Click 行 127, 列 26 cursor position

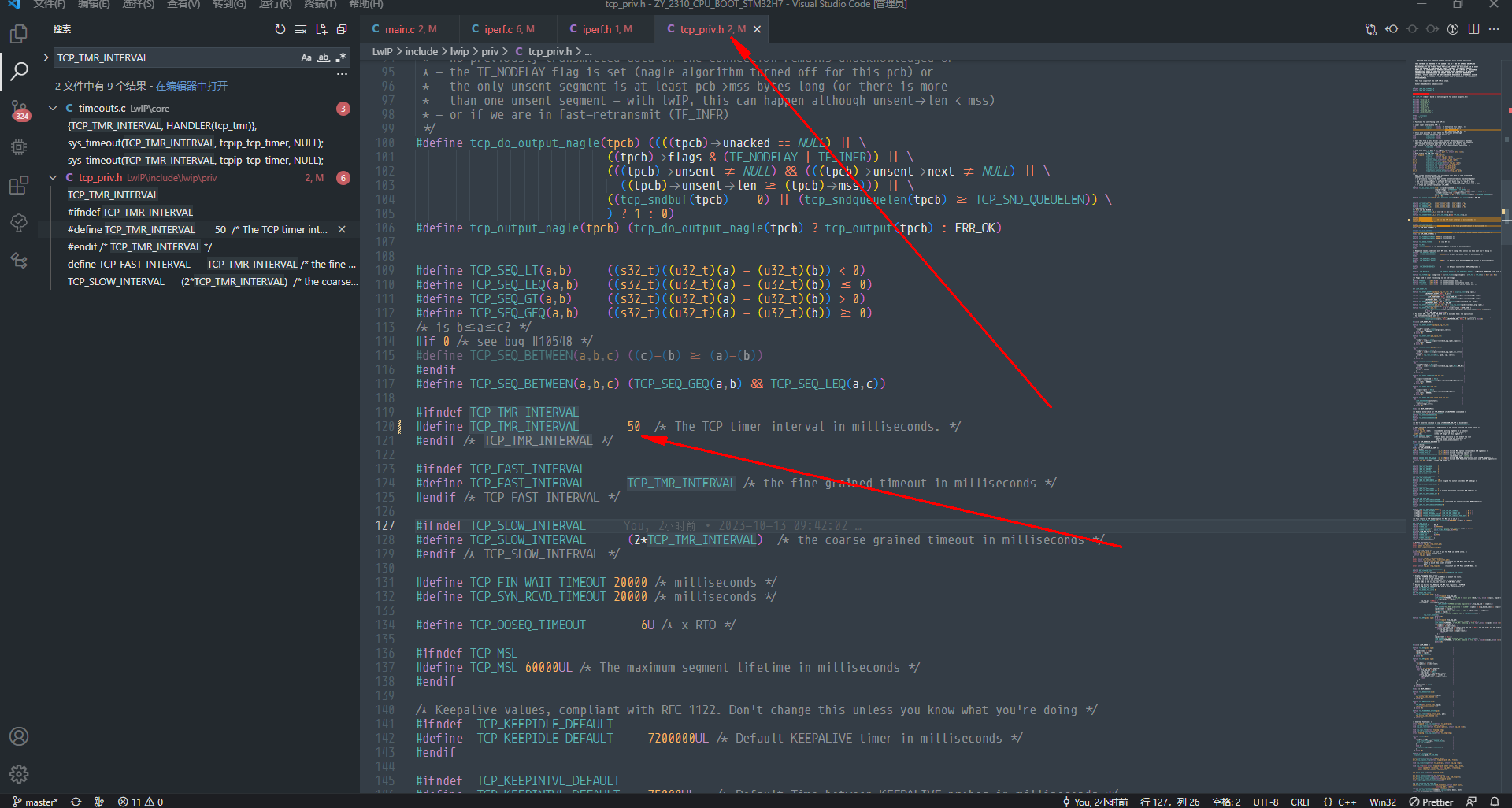tap(1169, 802)
